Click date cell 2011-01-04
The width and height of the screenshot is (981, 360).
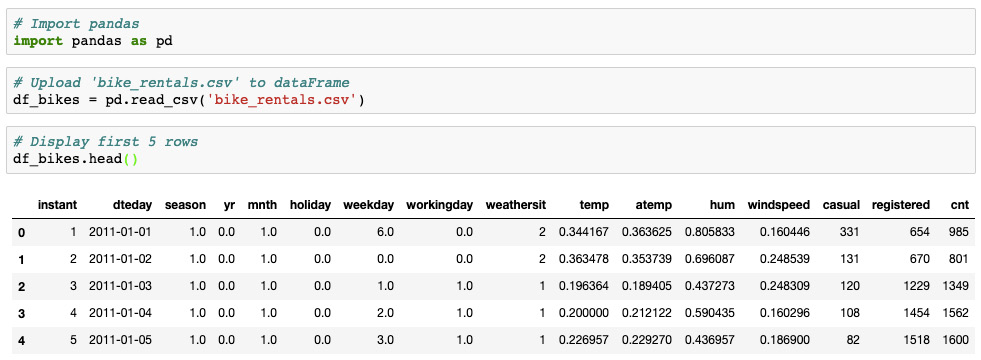click(120, 313)
